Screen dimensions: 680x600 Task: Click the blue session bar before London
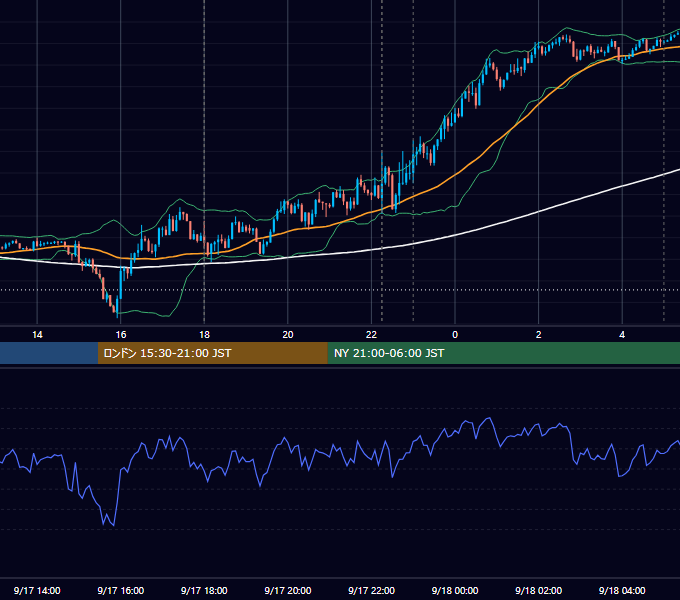pyautogui.click(x=49, y=353)
